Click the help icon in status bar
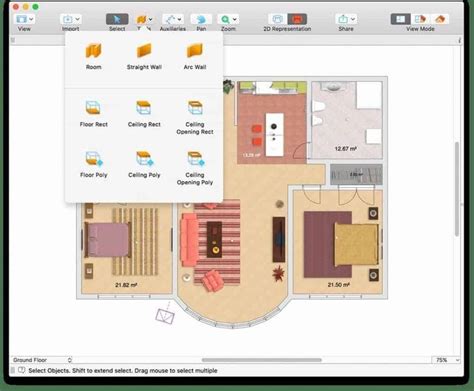This screenshot has width=474, height=391. 21,370
